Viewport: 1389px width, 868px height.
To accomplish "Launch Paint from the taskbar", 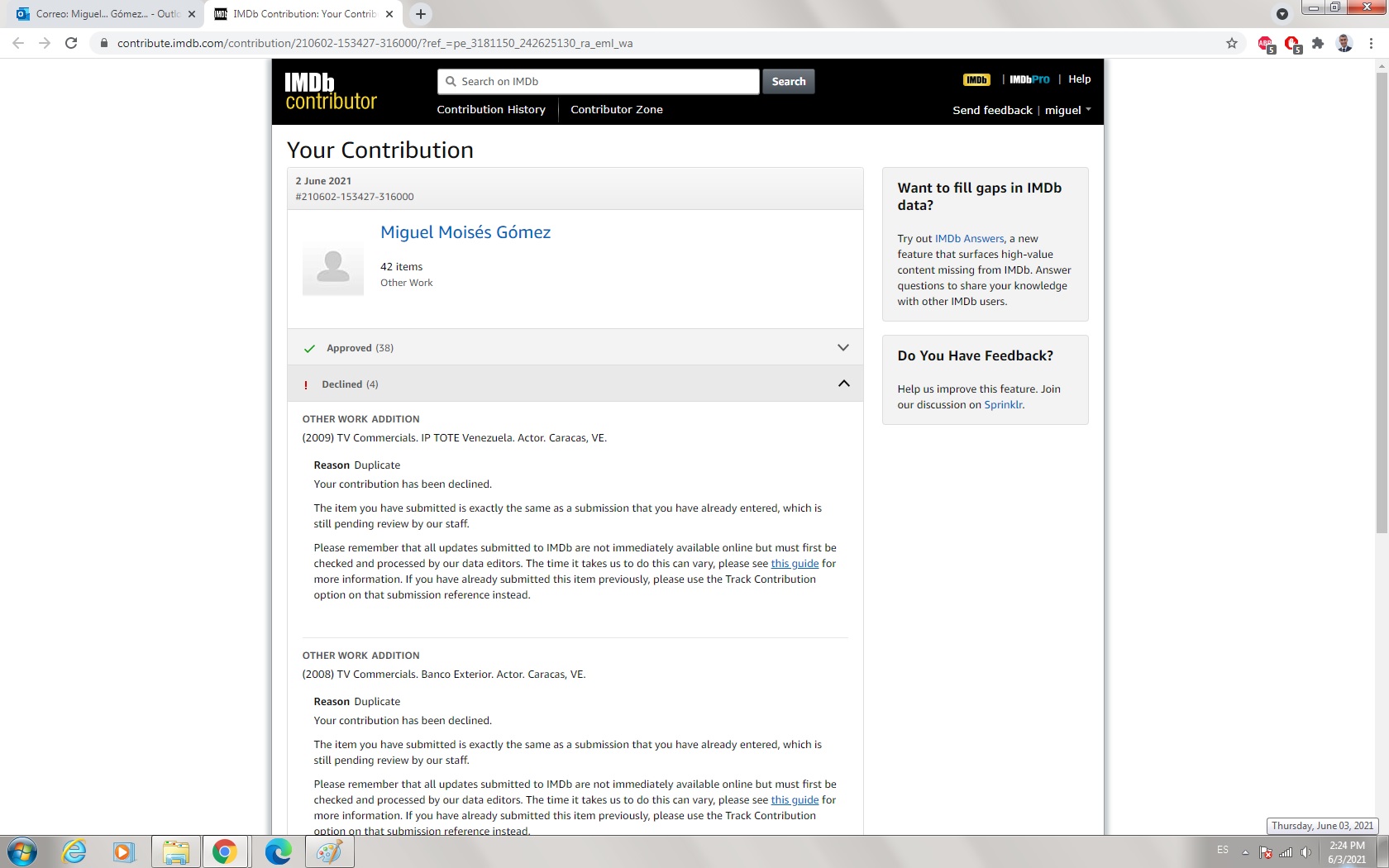I will click(x=329, y=851).
